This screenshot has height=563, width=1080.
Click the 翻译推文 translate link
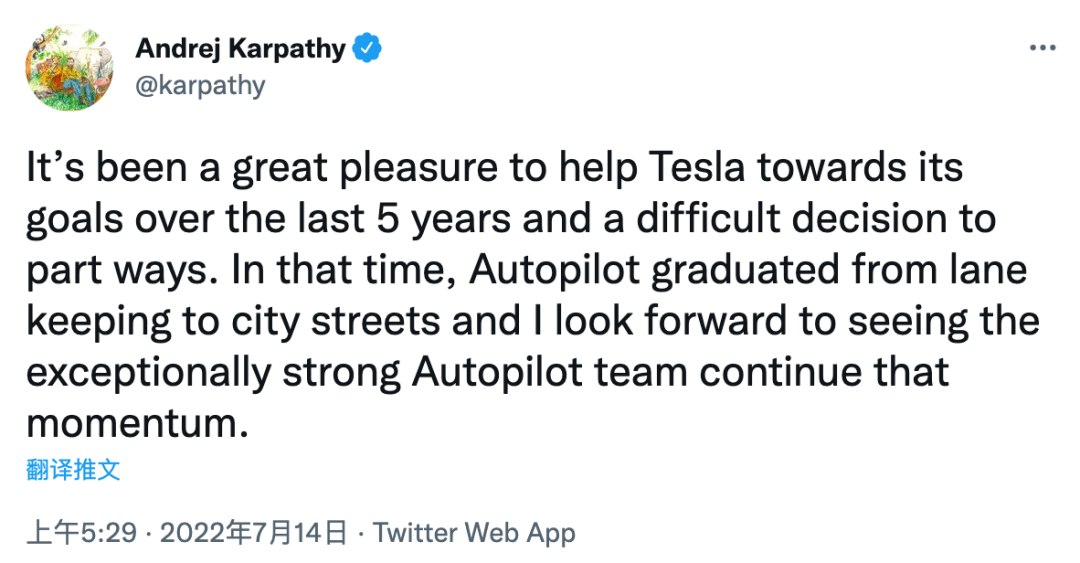[73, 470]
